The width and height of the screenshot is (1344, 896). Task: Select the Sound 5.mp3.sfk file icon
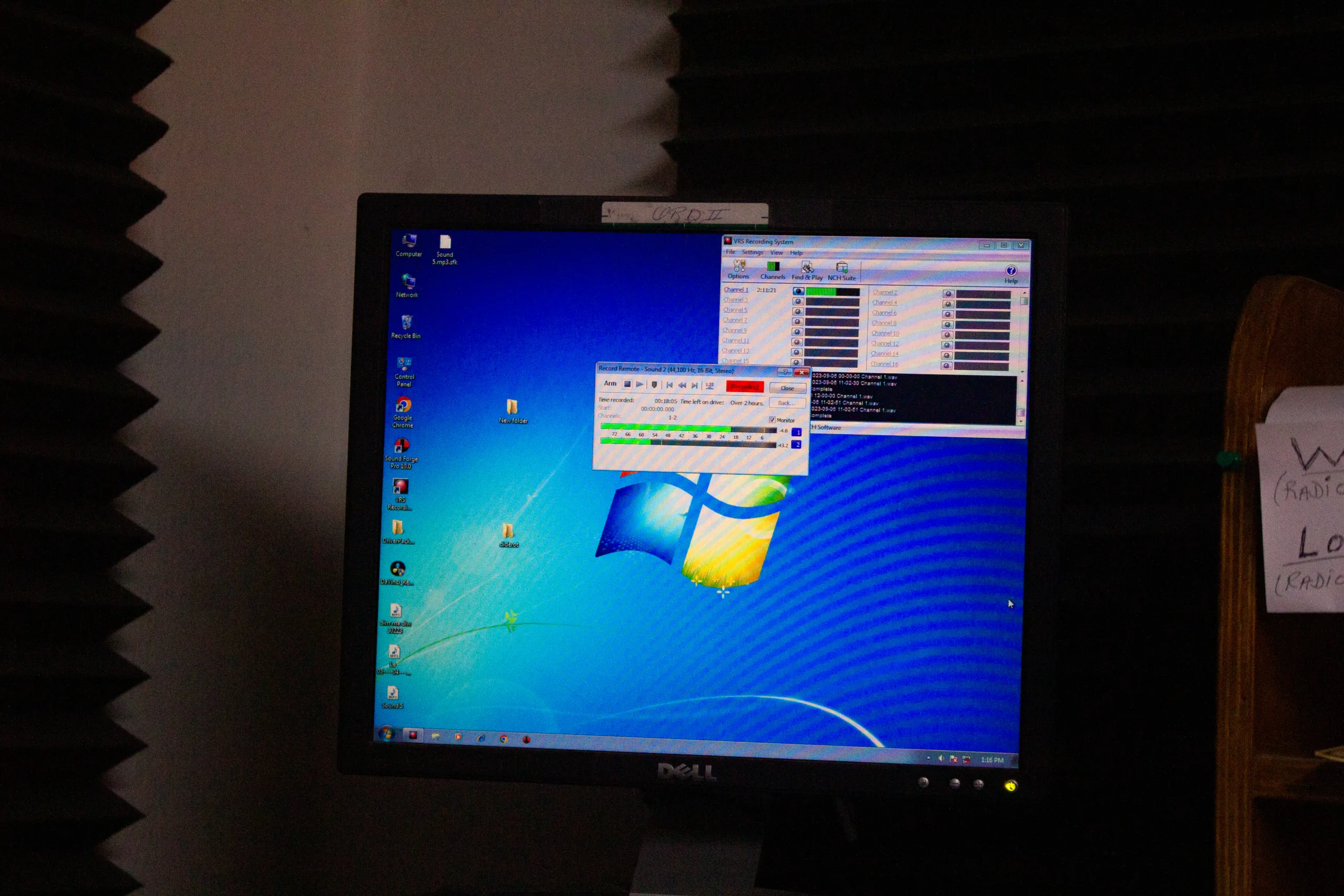coord(445,250)
